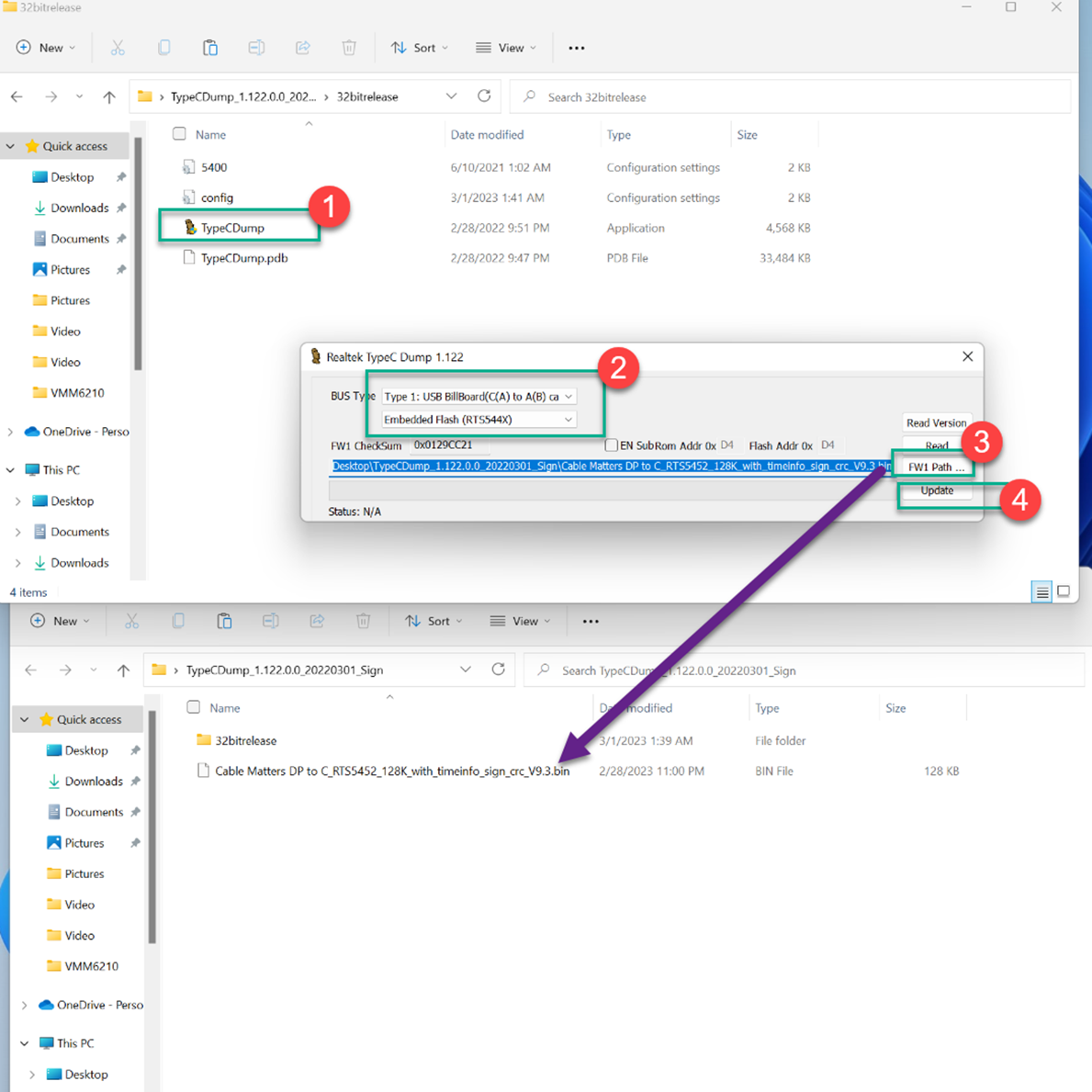
Task: Click the Delete trash icon in 32bitrelease toolbar
Action: point(349,48)
